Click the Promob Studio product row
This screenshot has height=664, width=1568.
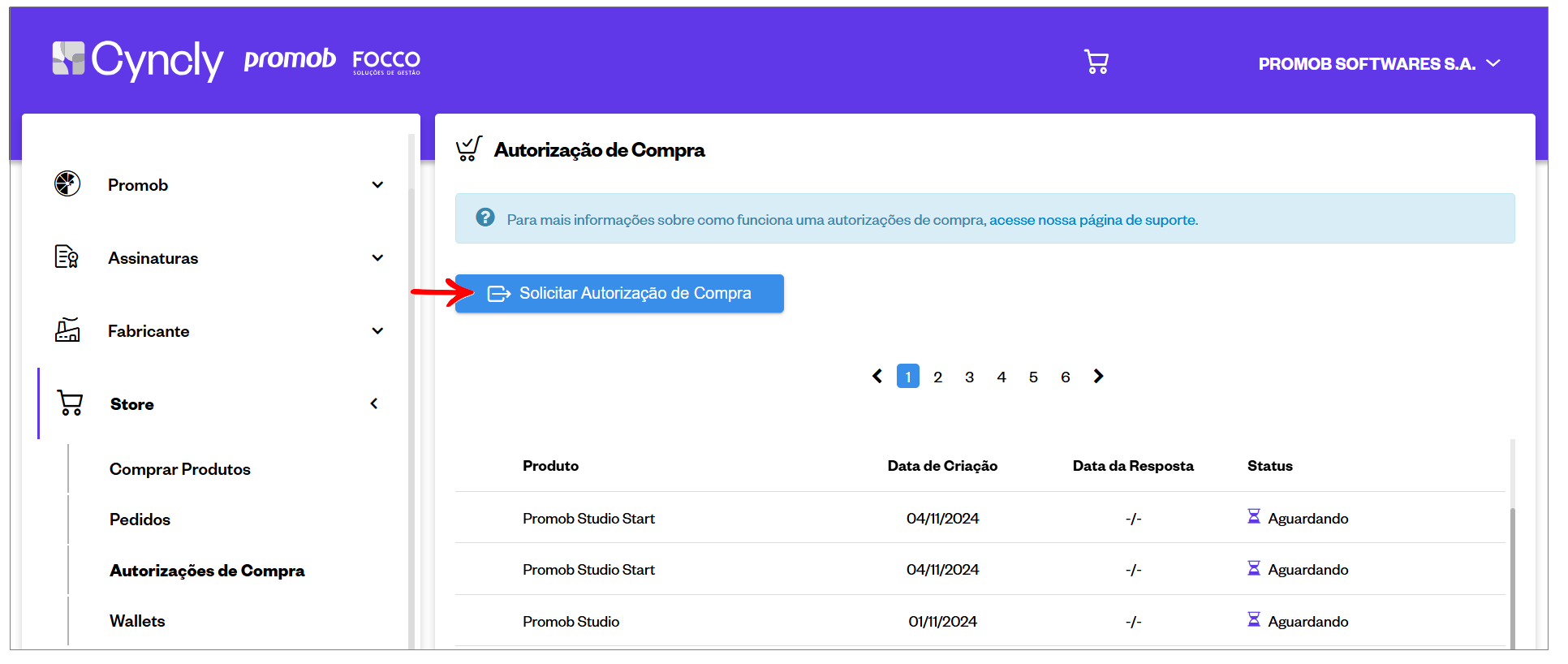click(x=980, y=621)
